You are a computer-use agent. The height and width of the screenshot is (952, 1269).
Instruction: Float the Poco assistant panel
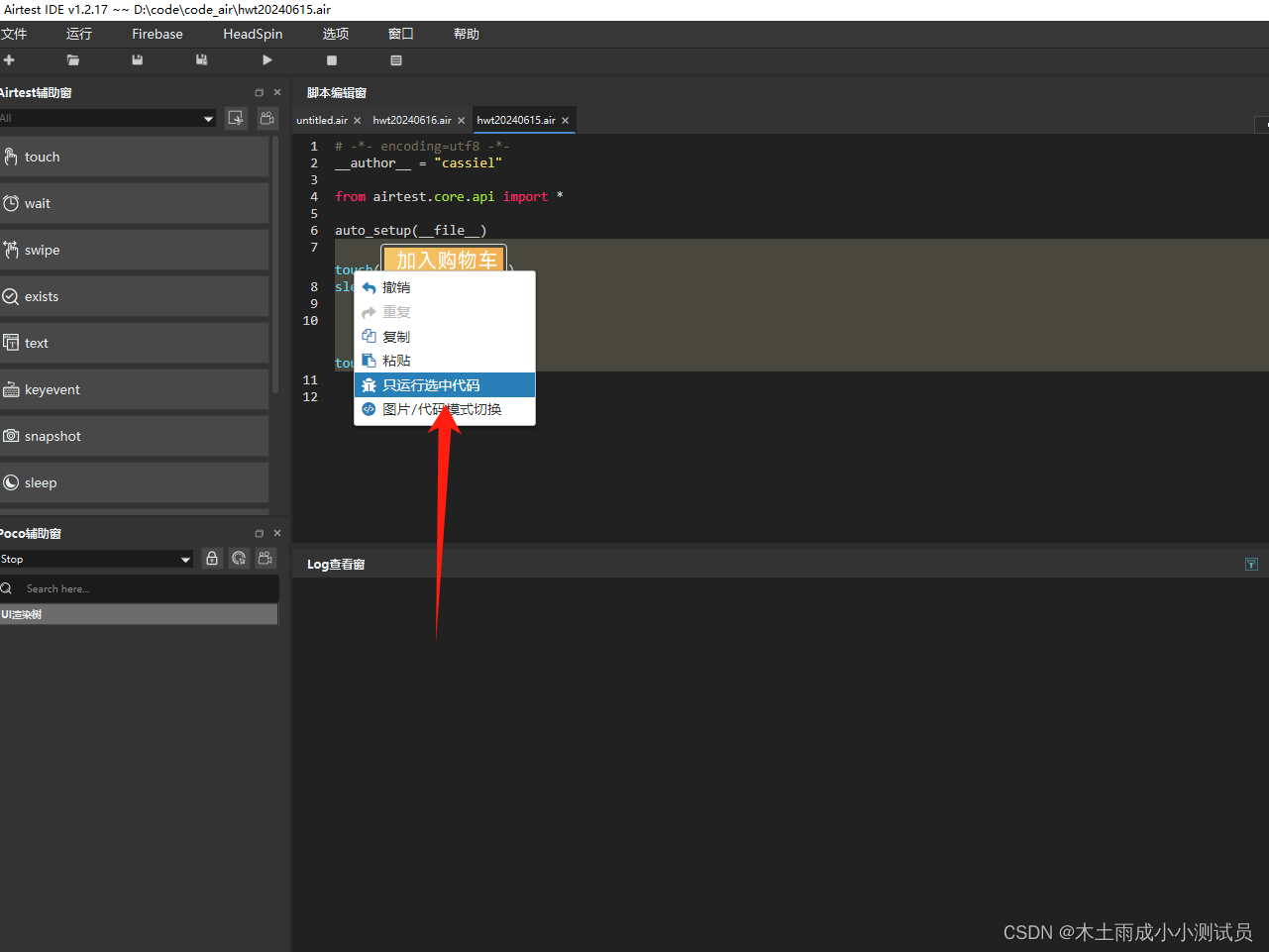[260, 533]
